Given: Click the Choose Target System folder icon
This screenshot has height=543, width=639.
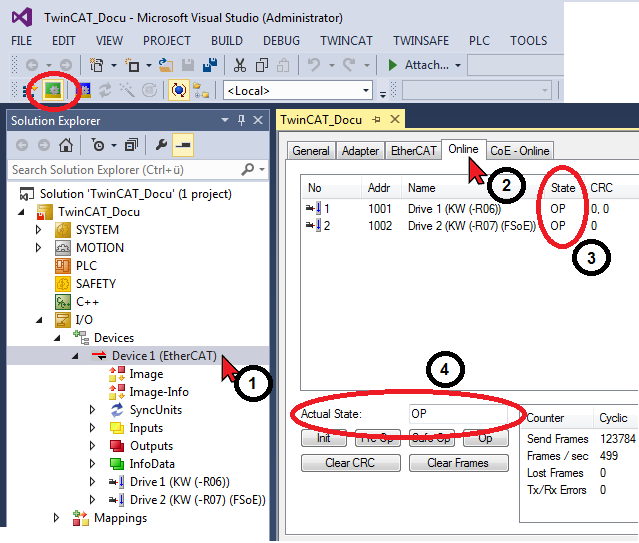Looking at the screenshot, I should point(201,90).
